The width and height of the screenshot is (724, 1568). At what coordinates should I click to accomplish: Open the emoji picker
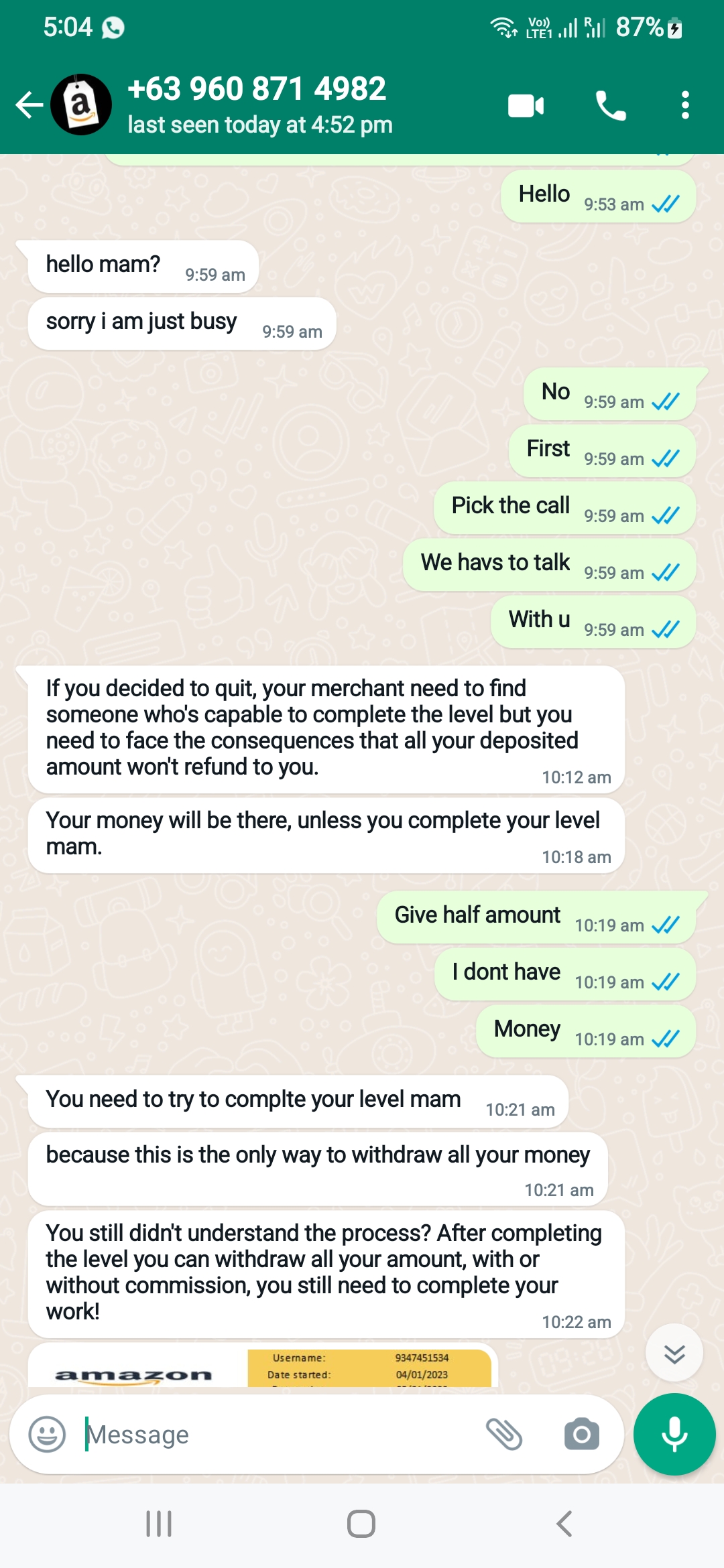pyautogui.click(x=47, y=1435)
